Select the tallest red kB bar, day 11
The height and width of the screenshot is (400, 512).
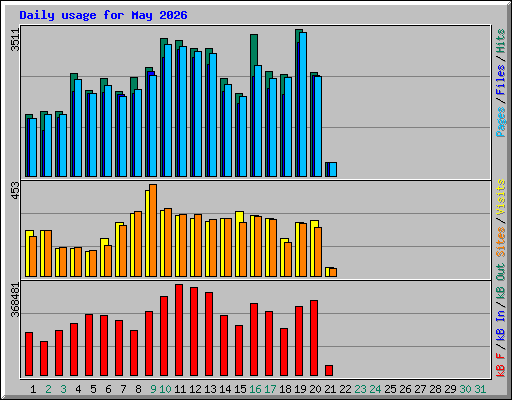click(179, 330)
